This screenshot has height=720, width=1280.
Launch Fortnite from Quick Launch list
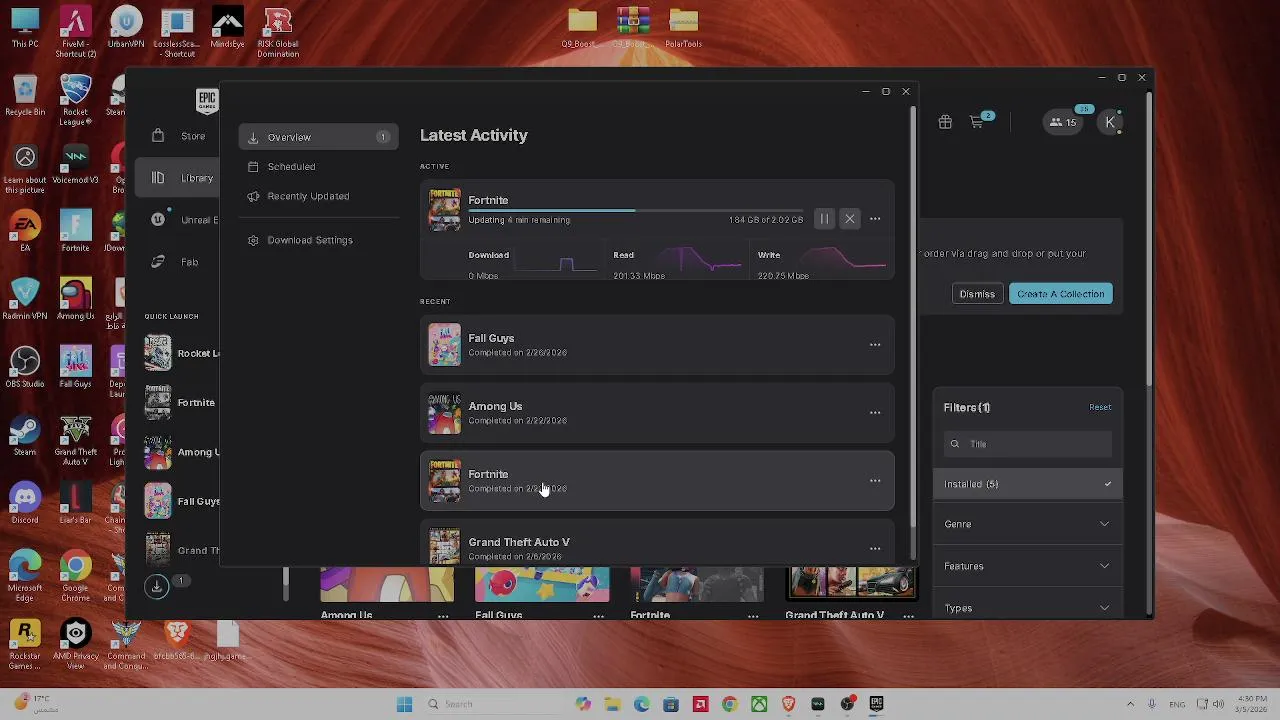point(181,403)
